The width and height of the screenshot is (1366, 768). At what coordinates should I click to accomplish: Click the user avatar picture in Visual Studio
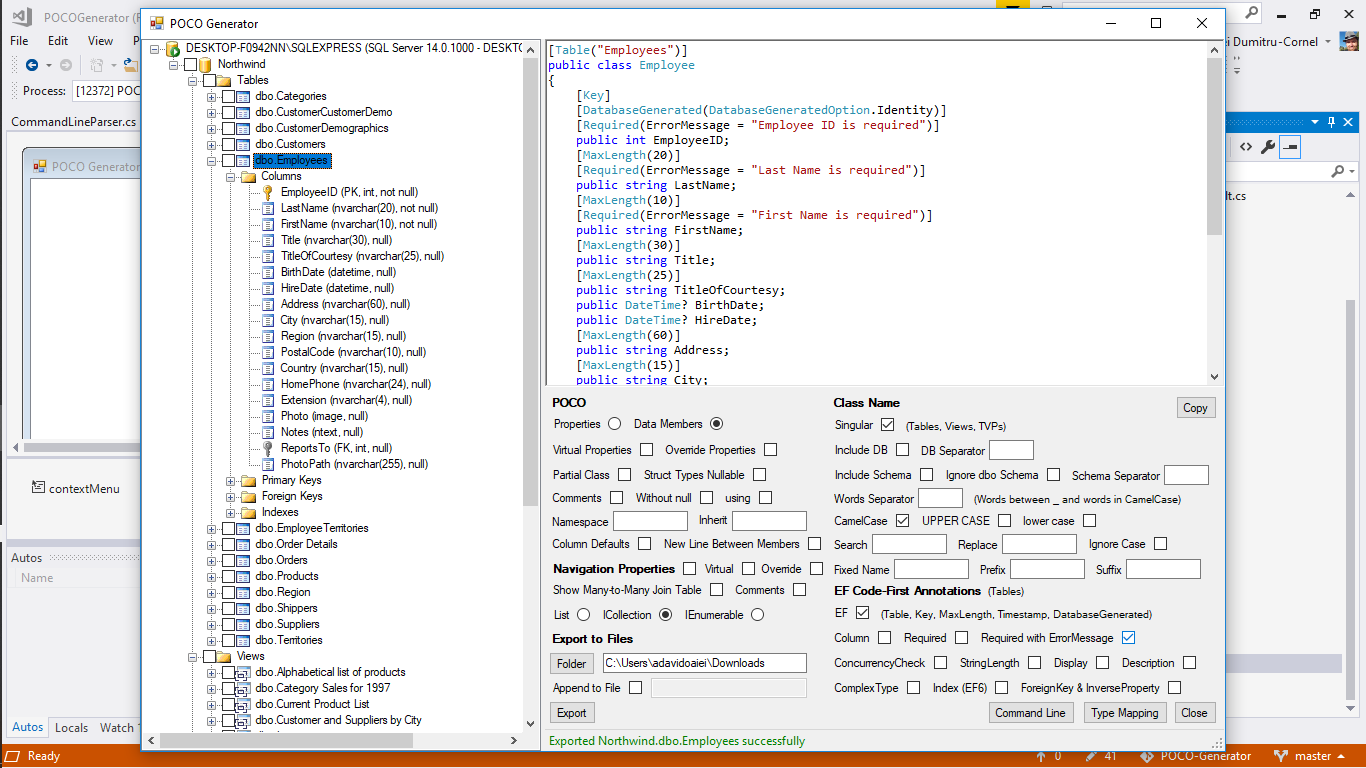[1349, 42]
